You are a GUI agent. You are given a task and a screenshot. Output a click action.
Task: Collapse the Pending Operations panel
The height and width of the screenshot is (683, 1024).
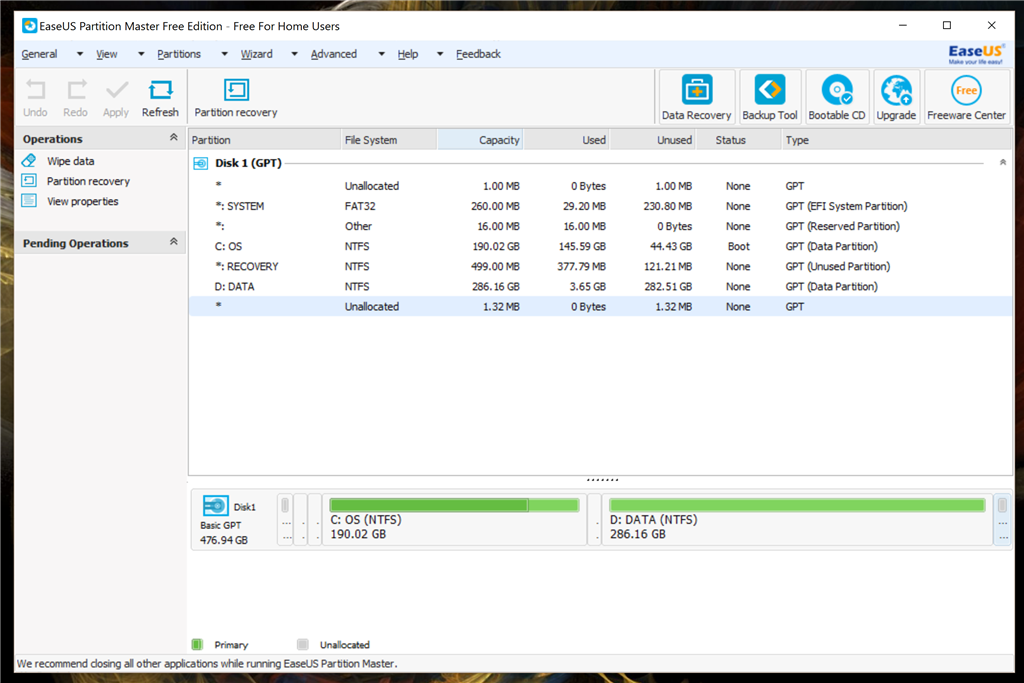click(174, 242)
